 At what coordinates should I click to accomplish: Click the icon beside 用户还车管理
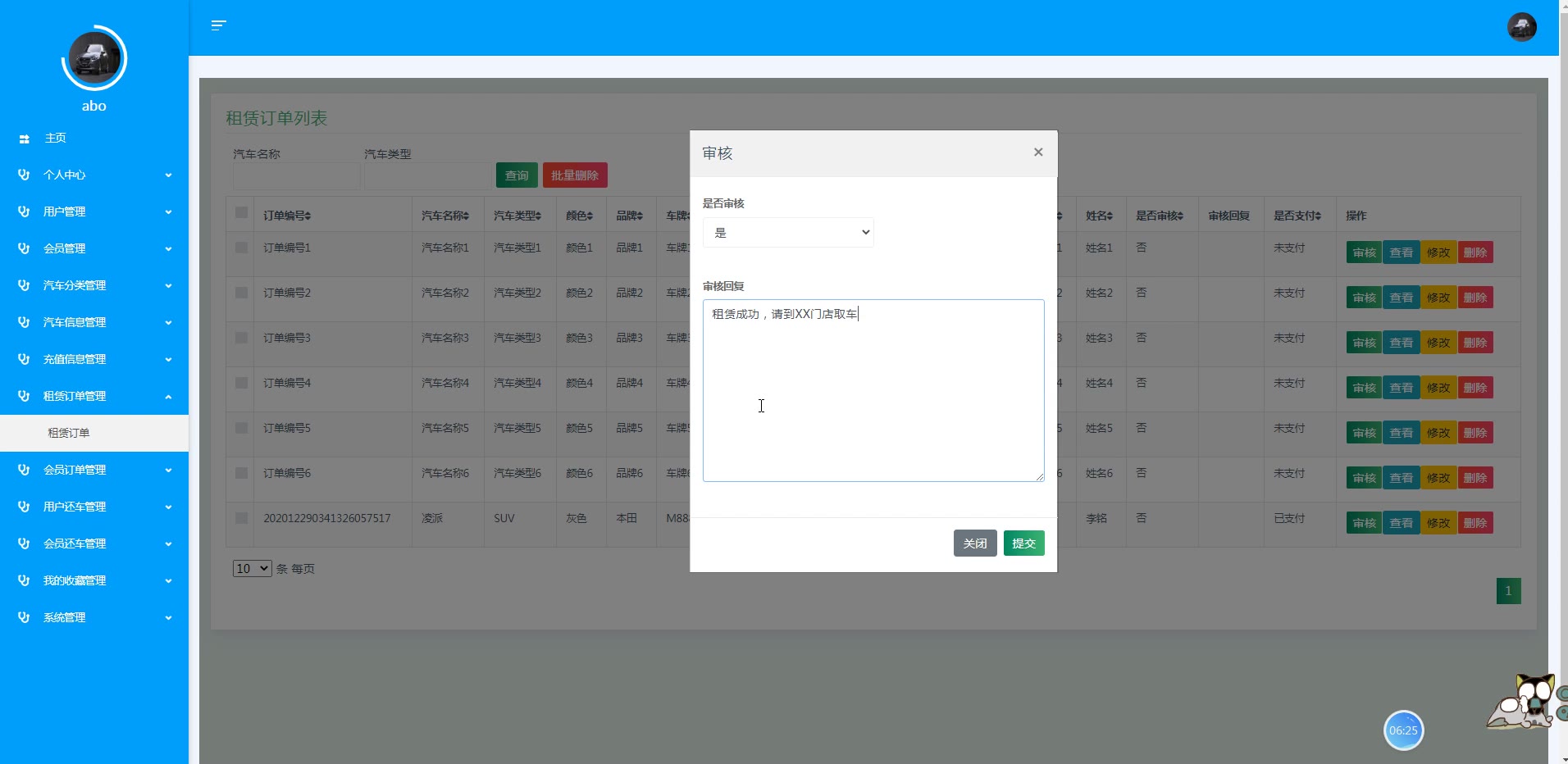click(24, 507)
